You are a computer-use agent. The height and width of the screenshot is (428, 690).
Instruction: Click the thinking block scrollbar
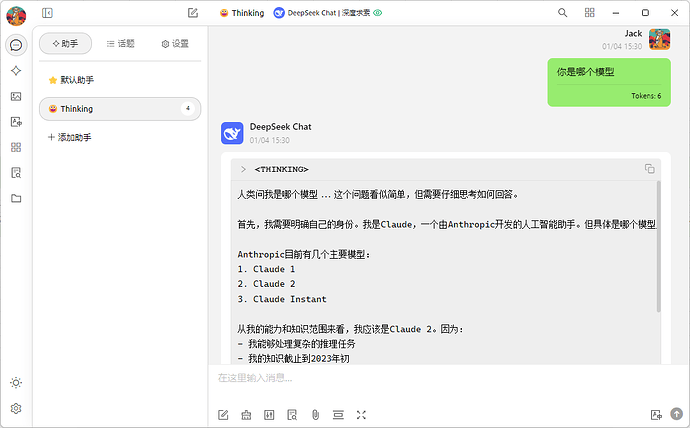(658, 246)
